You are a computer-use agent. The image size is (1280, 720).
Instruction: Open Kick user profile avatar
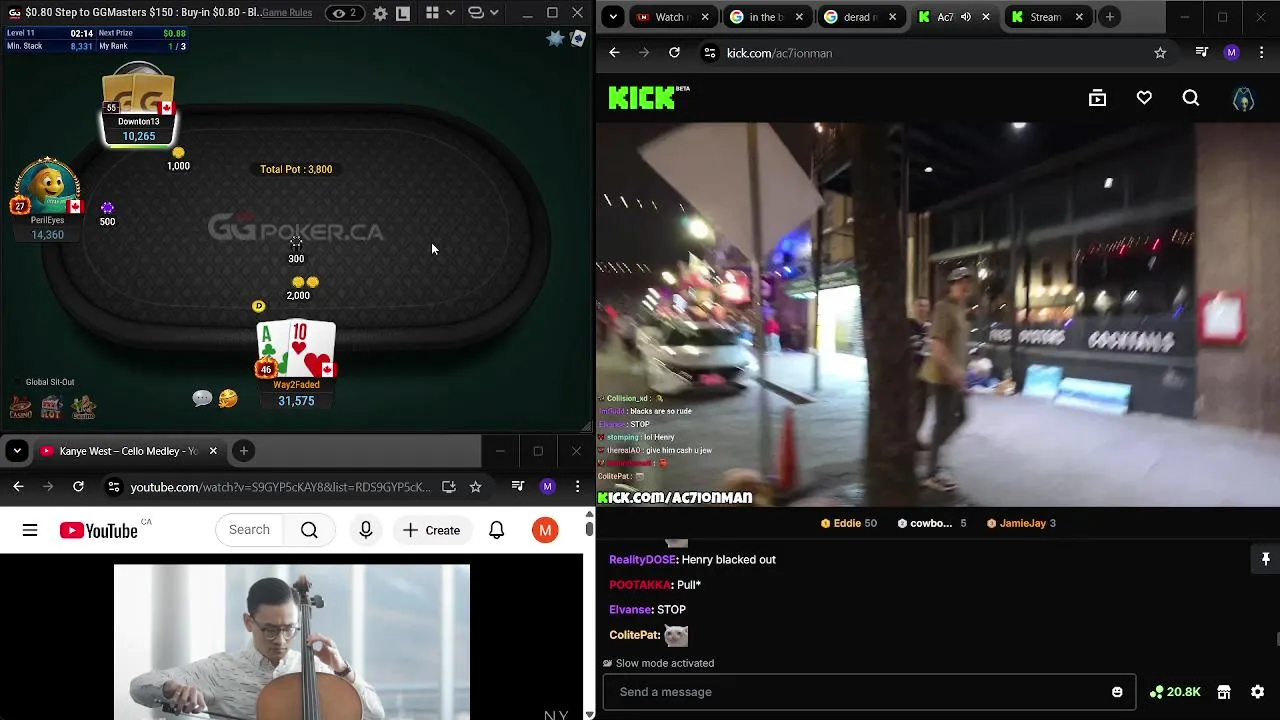pos(1243,98)
